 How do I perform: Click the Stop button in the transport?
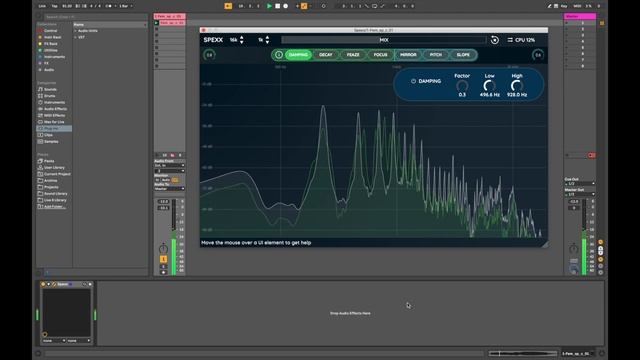[278, 6]
